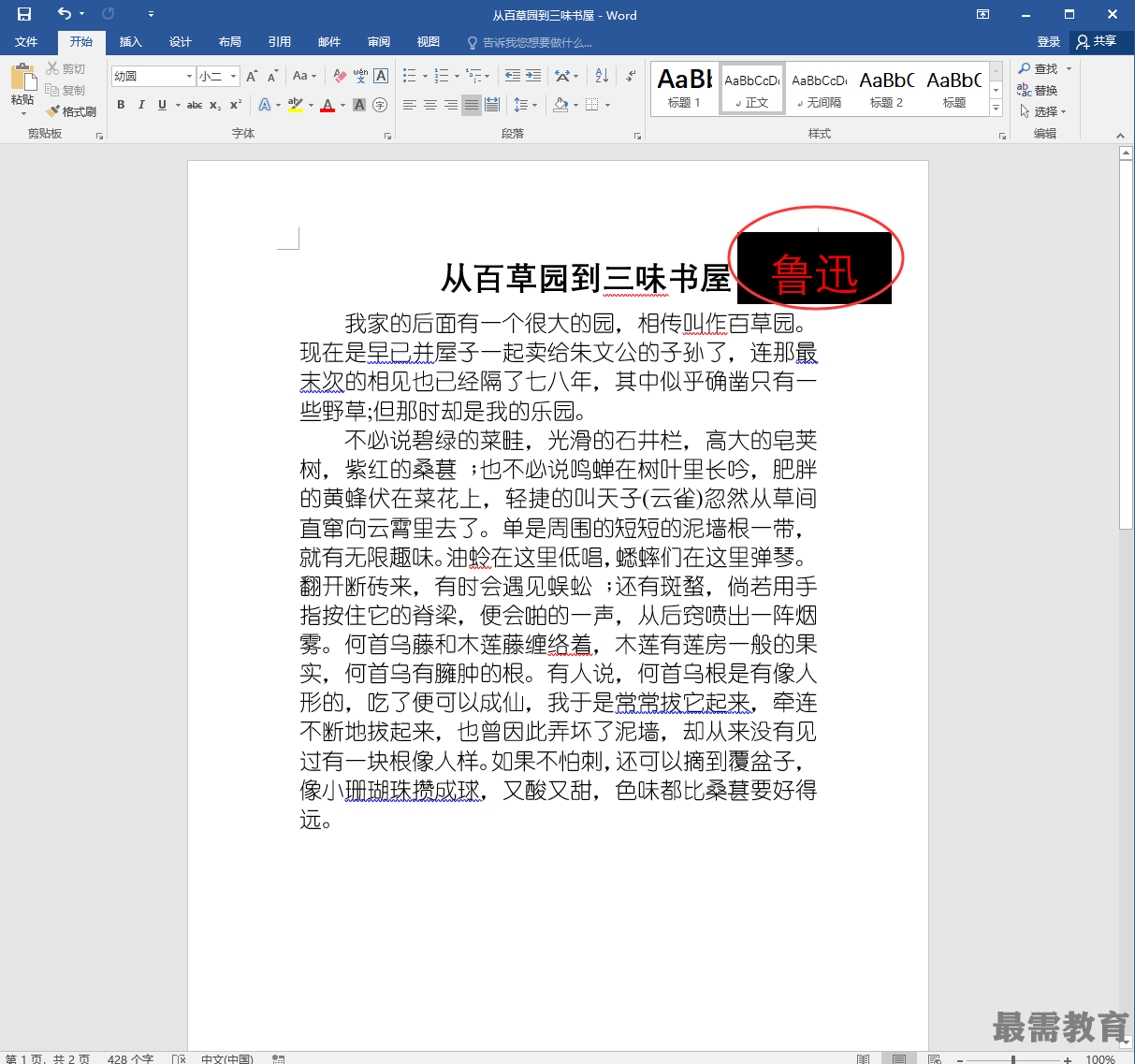Open Replace (替换) tool
Image resolution: width=1135 pixels, height=1064 pixels.
click(1039, 90)
